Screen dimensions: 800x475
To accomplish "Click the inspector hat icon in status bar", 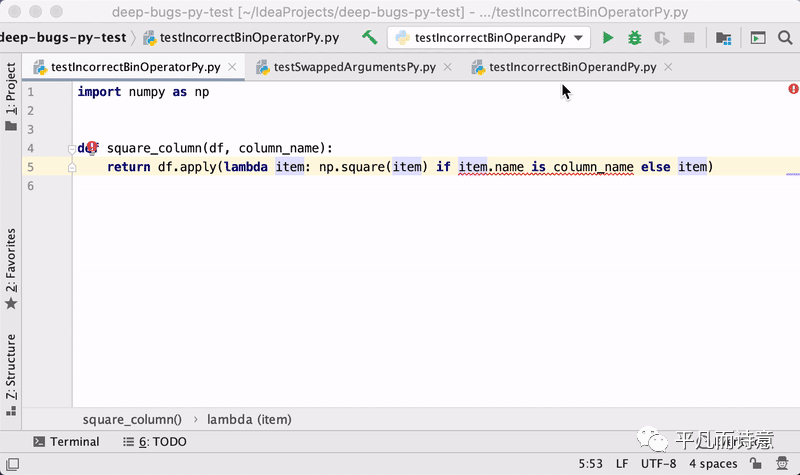I will tap(782, 463).
